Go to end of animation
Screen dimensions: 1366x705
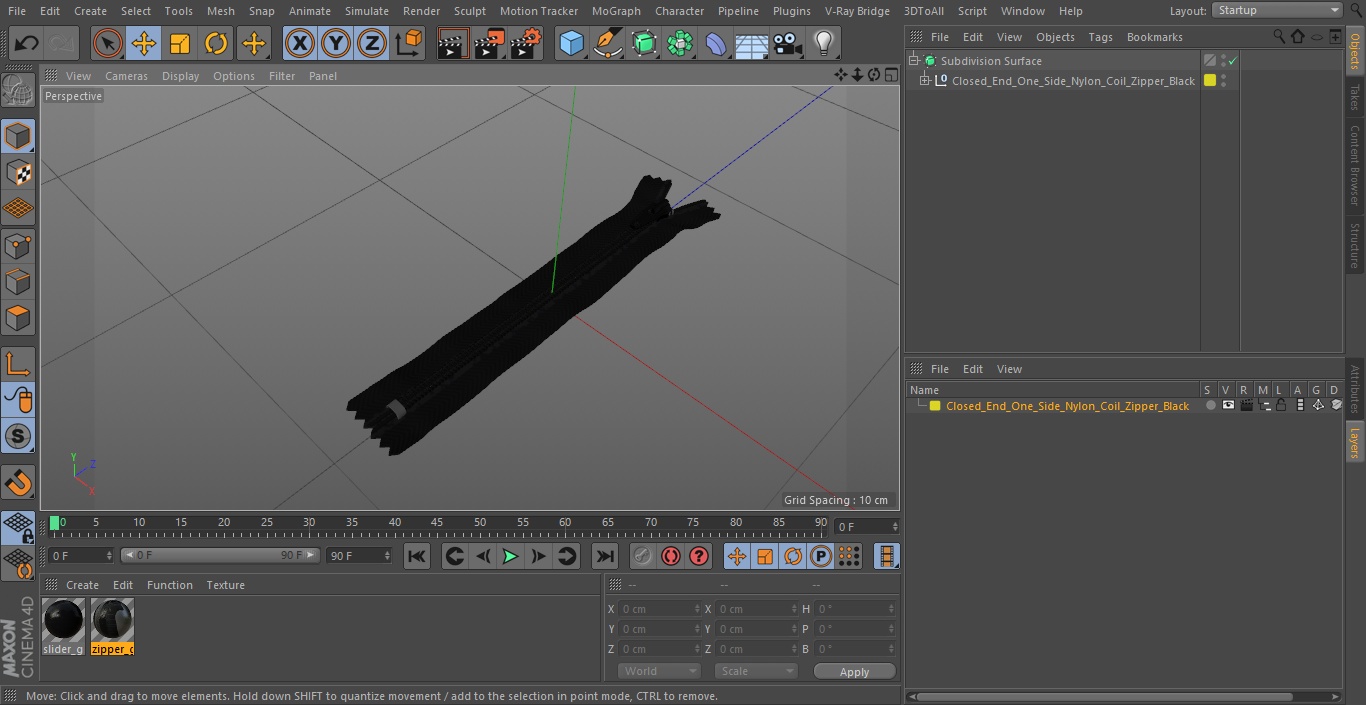[605, 556]
